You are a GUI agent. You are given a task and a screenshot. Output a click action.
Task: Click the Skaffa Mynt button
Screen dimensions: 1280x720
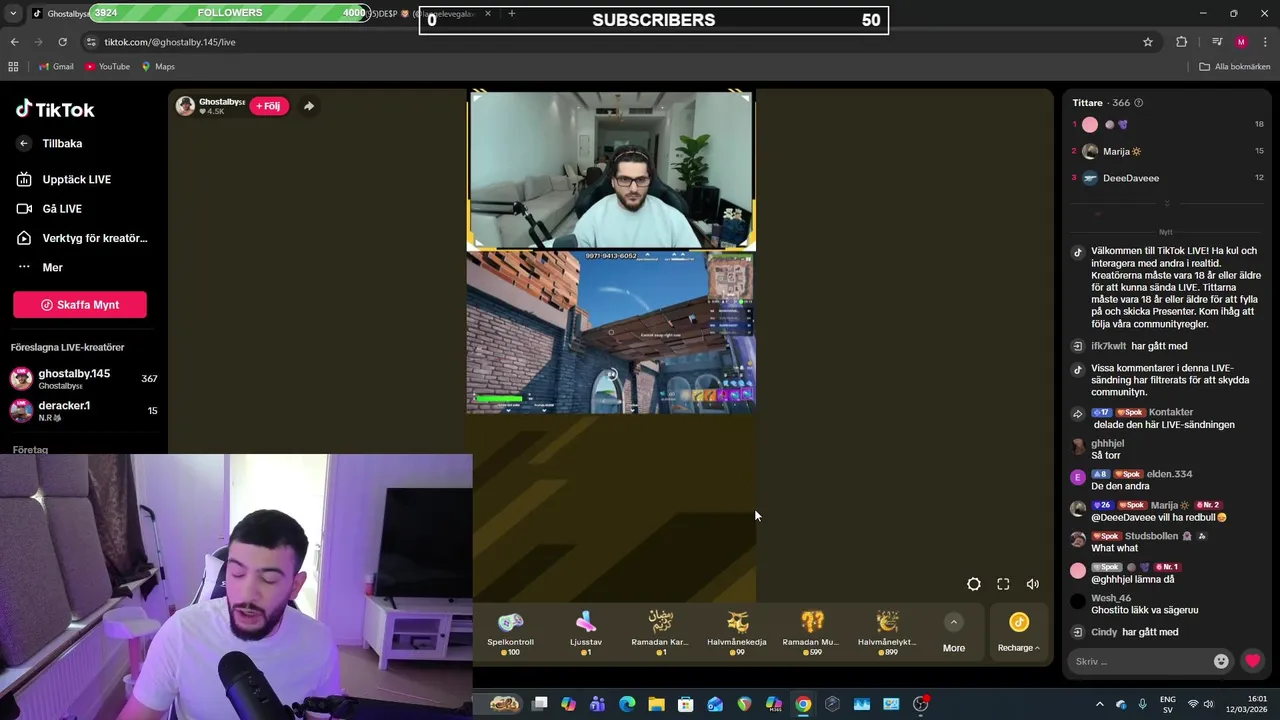point(80,305)
